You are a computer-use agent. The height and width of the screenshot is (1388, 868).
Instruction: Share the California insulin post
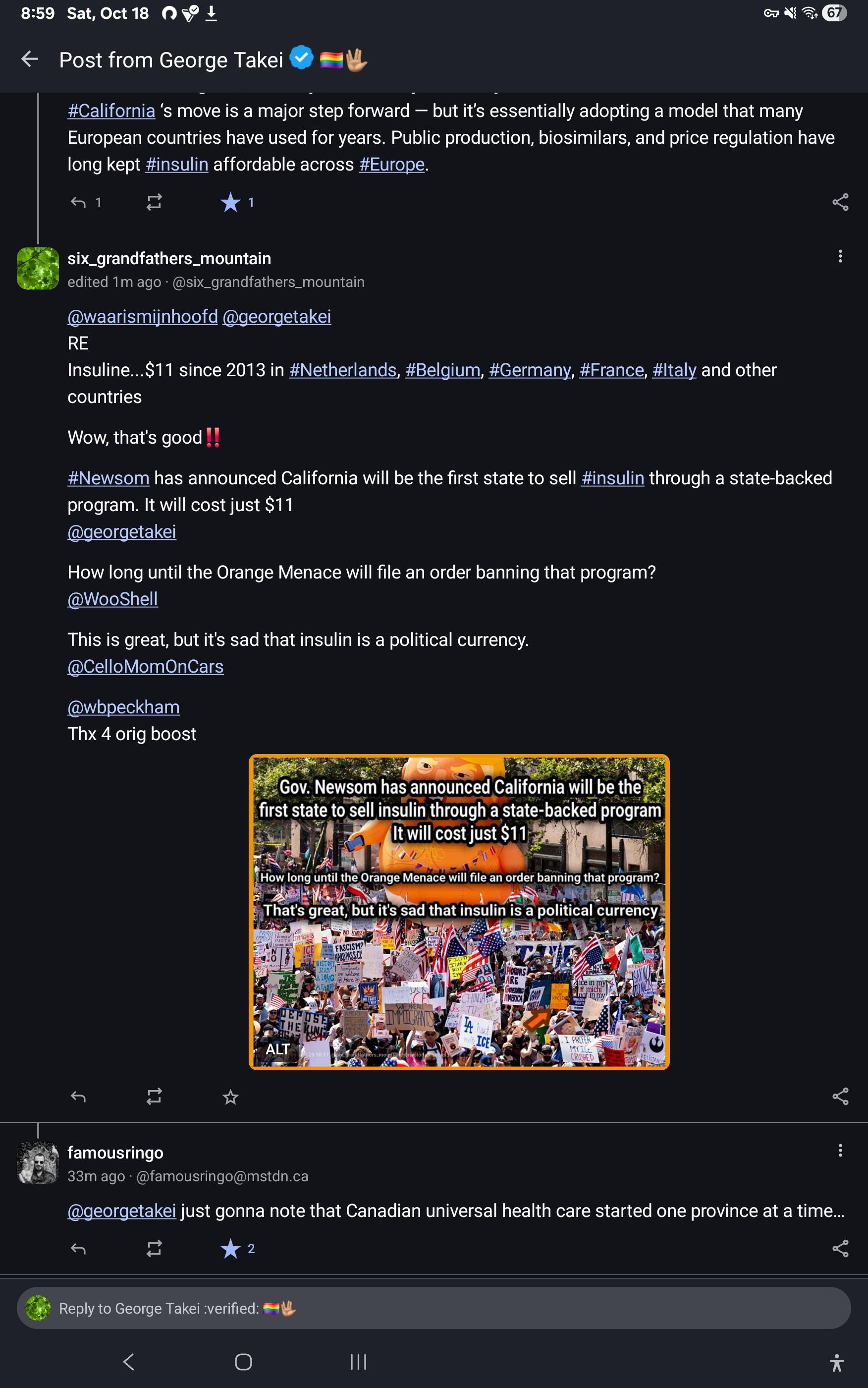click(840, 202)
